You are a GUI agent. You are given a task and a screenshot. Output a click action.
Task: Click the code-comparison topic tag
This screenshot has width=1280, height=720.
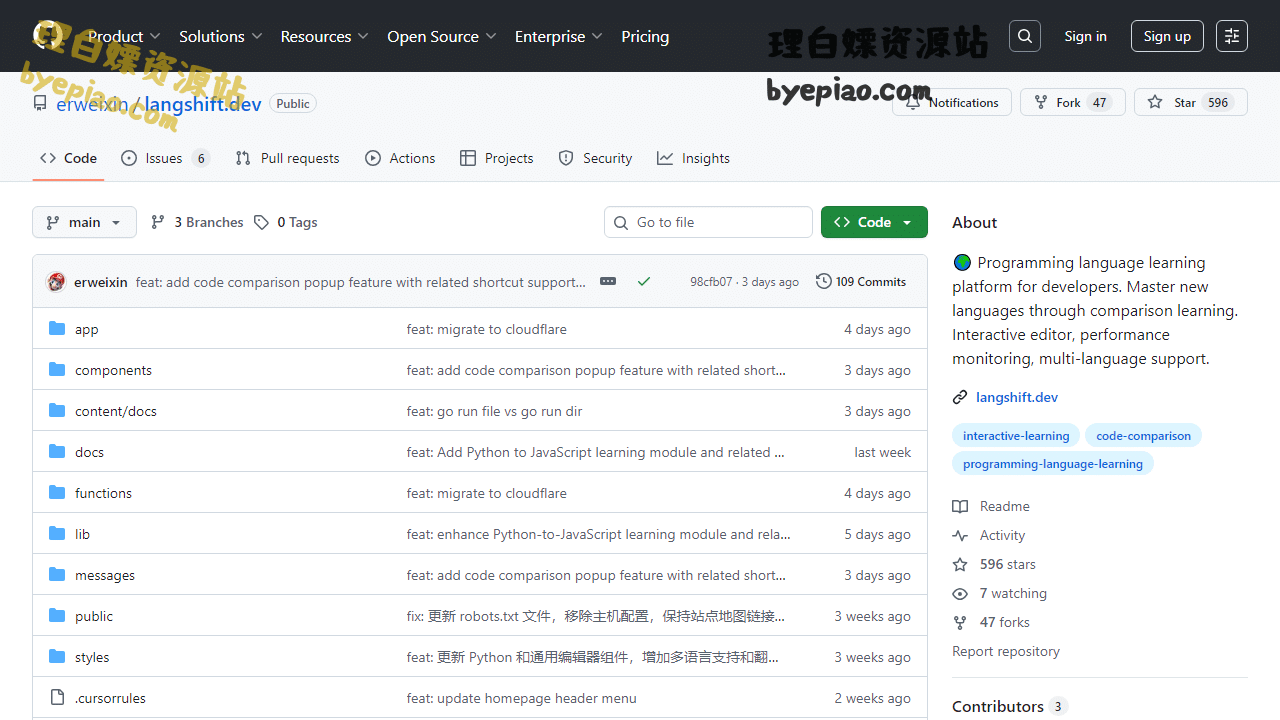[x=1143, y=435]
